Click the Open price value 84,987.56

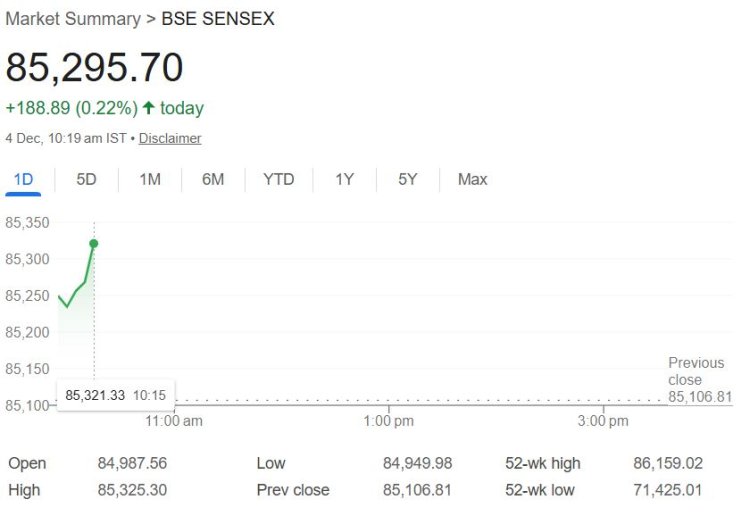point(132,464)
